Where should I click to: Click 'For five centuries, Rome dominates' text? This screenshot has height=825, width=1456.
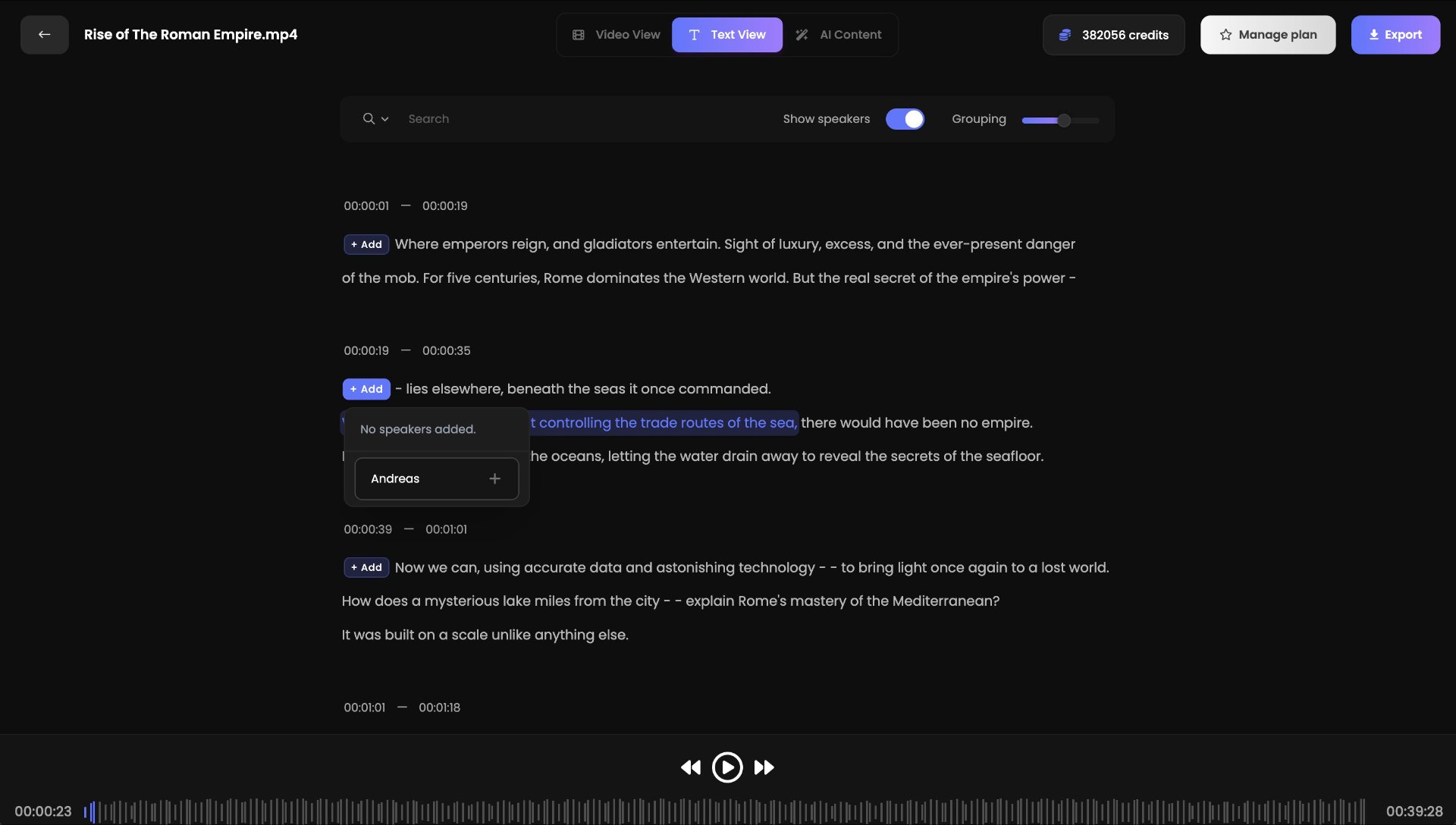[605, 278]
